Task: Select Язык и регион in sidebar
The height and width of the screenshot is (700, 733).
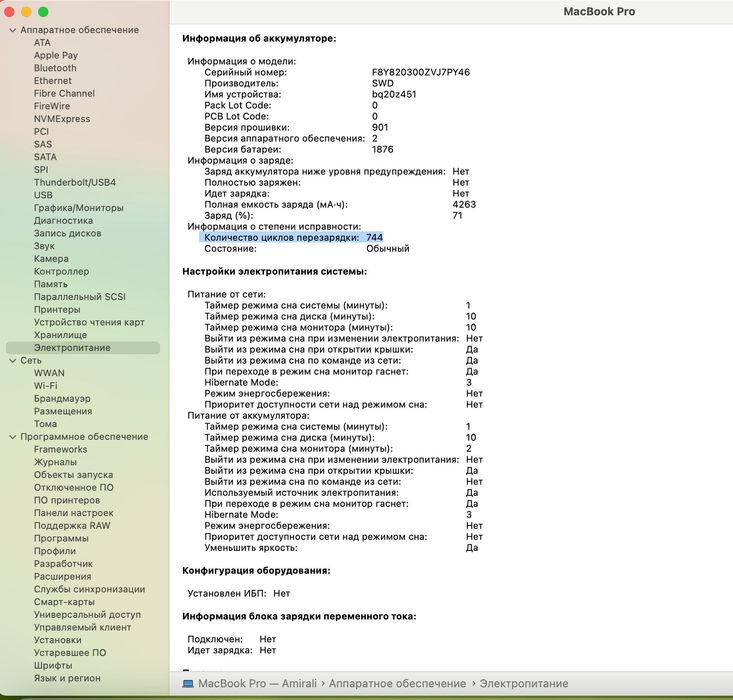Action: (x=67, y=678)
